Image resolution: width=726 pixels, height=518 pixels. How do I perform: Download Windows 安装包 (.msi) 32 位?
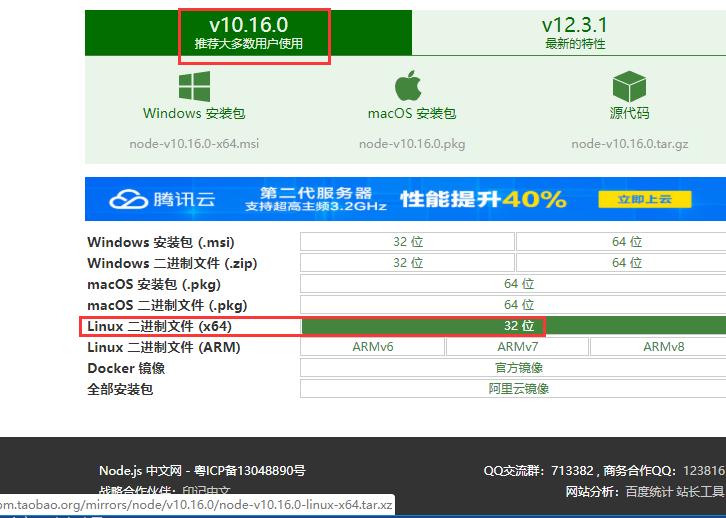coord(407,242)
